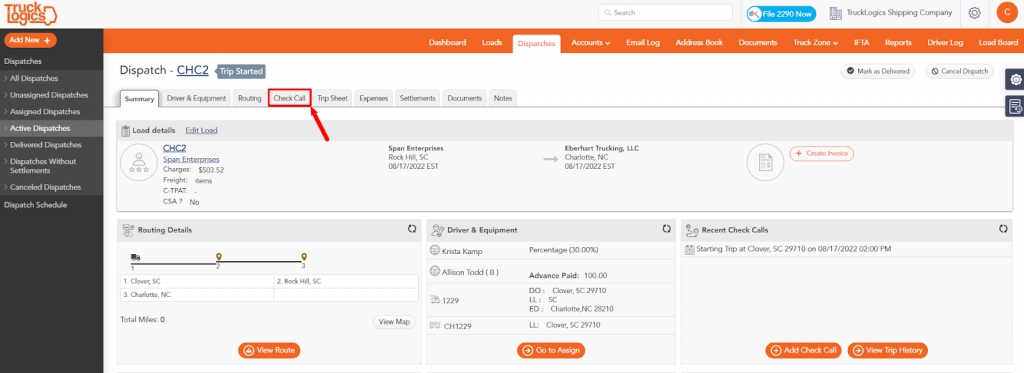
Task: Switch to the Notes tab
Action: (x=503, y=98)
